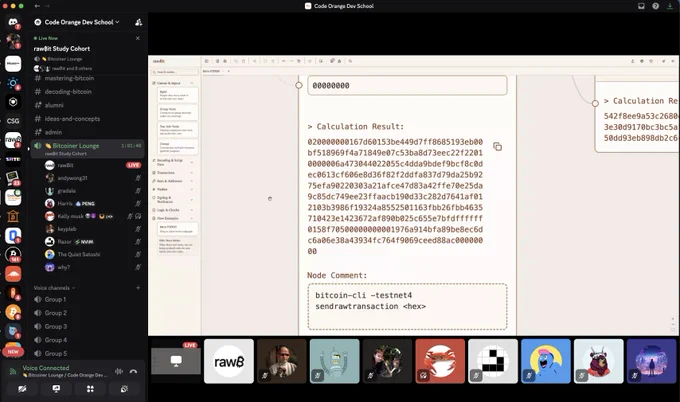The height and width of the screenshot is (402, 680).
Task: Click search nodes field in rawBit sidebar
Action: [175, 72]
